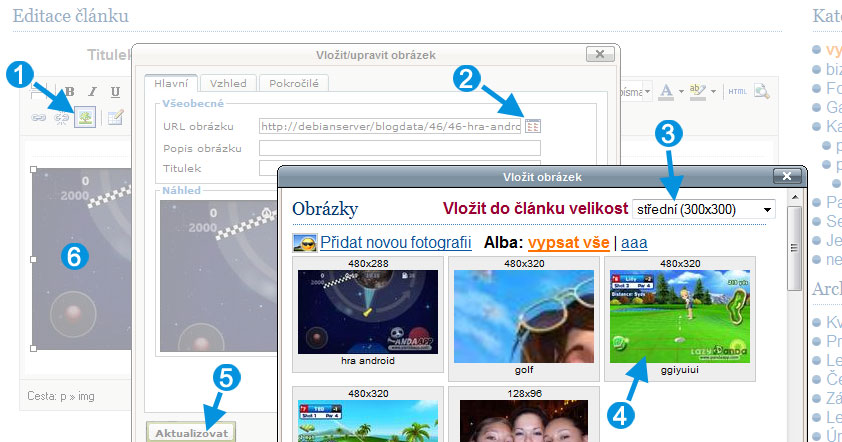Click the smiley icon before Přidat novou fotografii
This screenshot has height=442, width=842.
304,243
